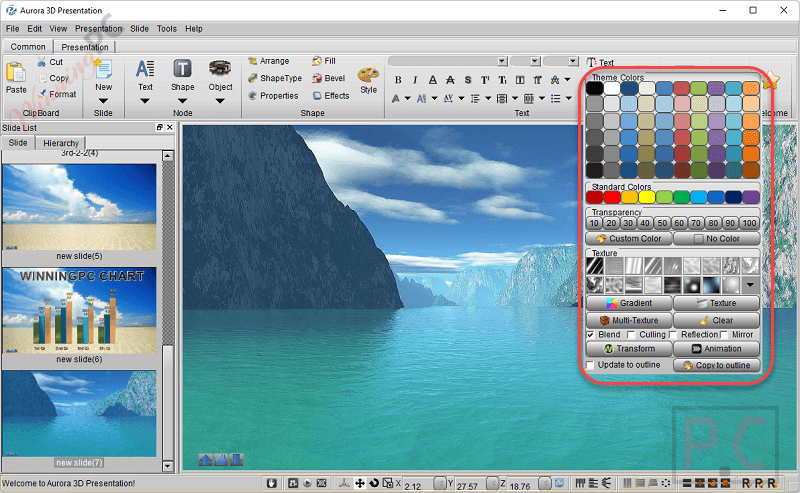Open the bullet list dropdown arrow

click(568, 98)
